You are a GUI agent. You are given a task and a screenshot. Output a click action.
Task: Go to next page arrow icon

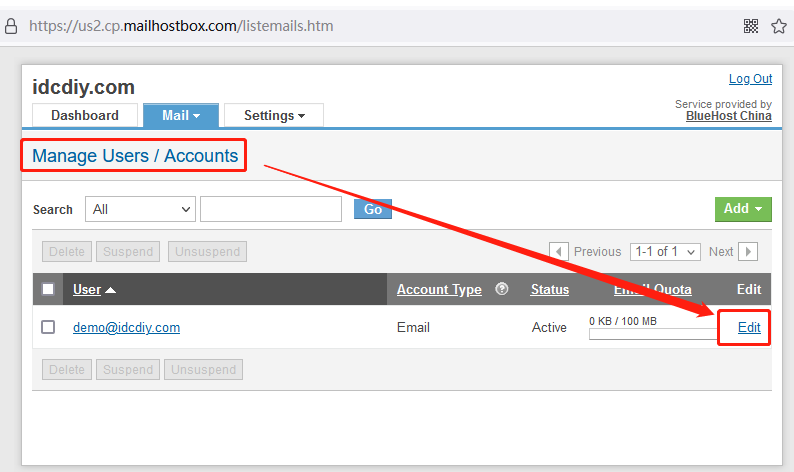click(748, 252)
